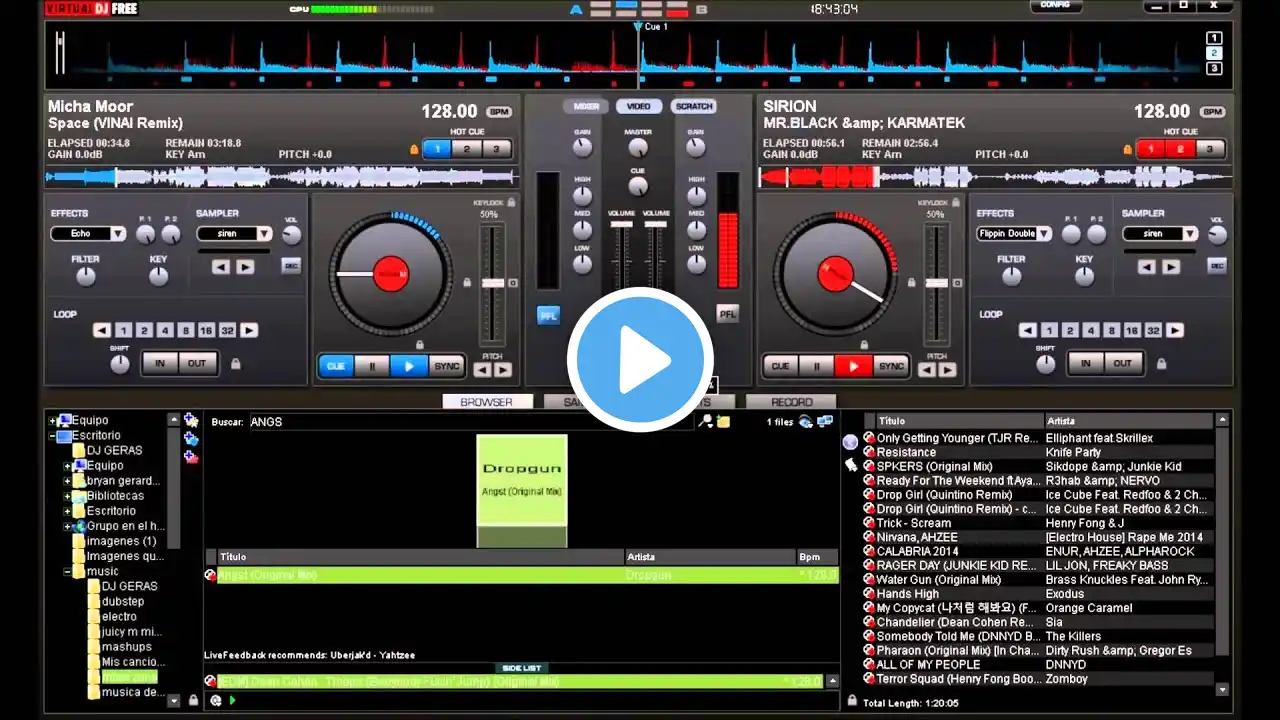Screen dimensions: 1280x720
Task: Open the right deck siren sampler dropdown
Action: click(x=1190, y=234)
